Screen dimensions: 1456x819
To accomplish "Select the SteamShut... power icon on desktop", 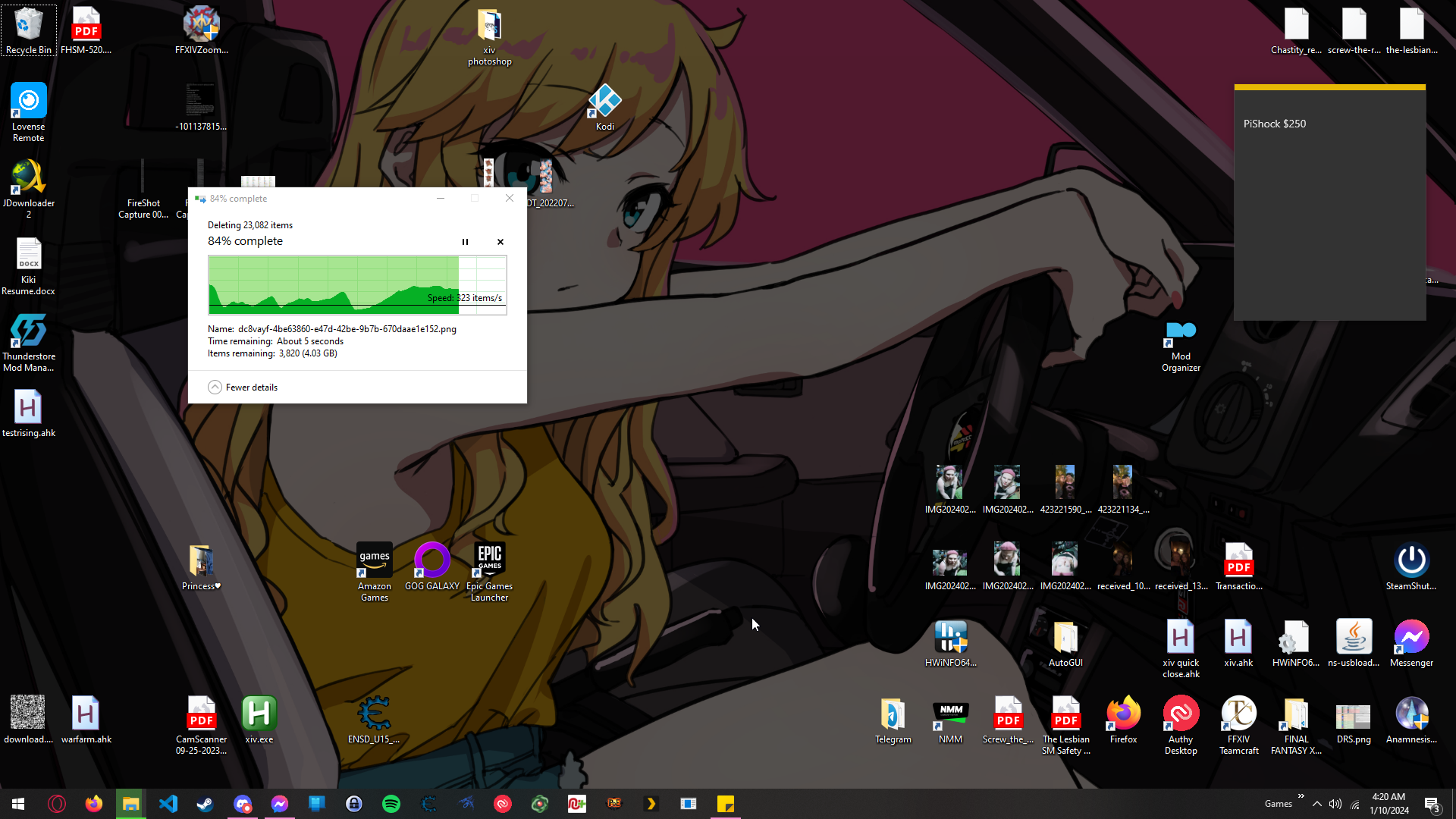I will (1411, 566).
